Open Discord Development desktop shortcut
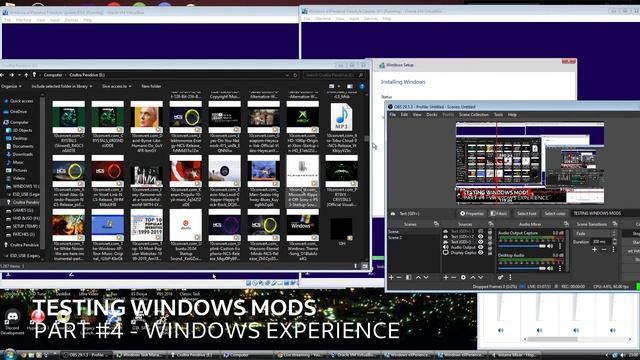Viewport: 640px width, 360px height. (x=12, y=321)
